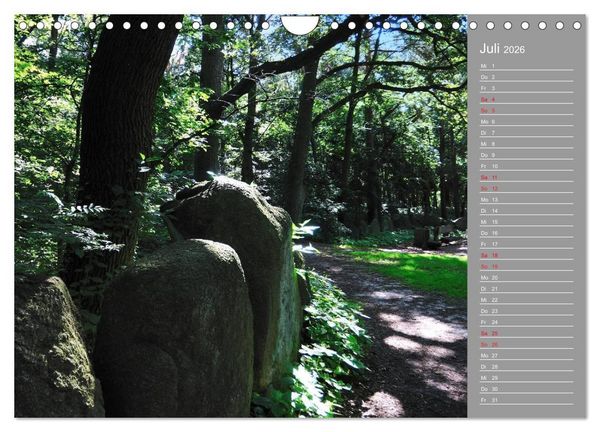Select the Fr 31 date row
The height and width of the screenshot is (432, 600).
527,400
